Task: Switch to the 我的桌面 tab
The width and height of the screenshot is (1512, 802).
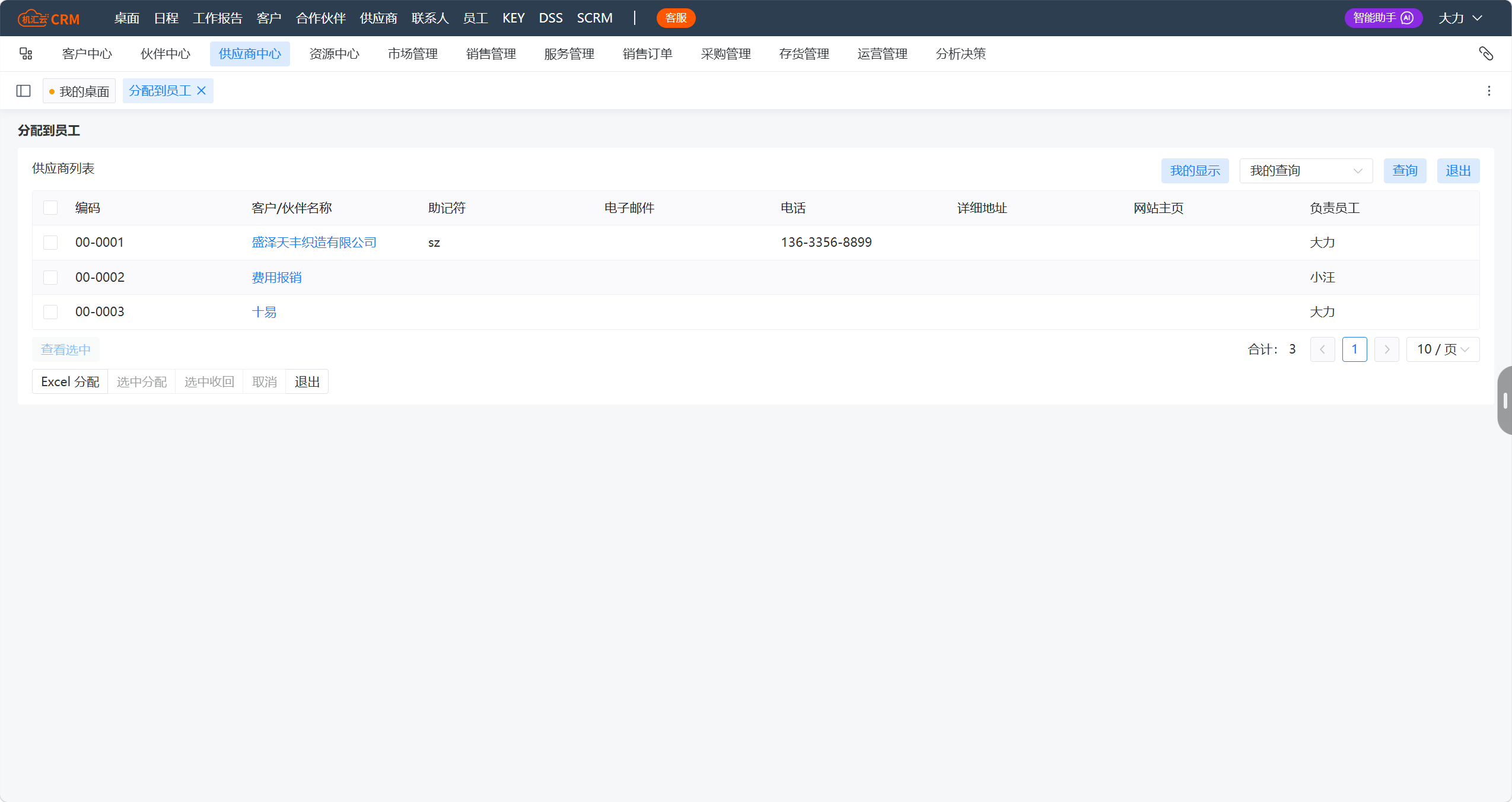Action: pyautogui.click(x=79, y=91)
